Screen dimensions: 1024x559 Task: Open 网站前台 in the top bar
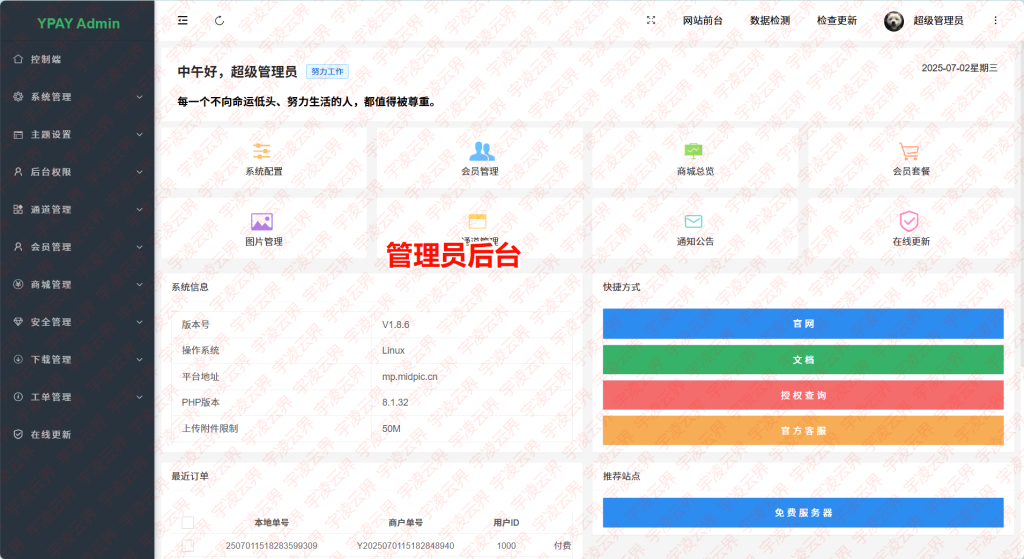tap(703, 20)
